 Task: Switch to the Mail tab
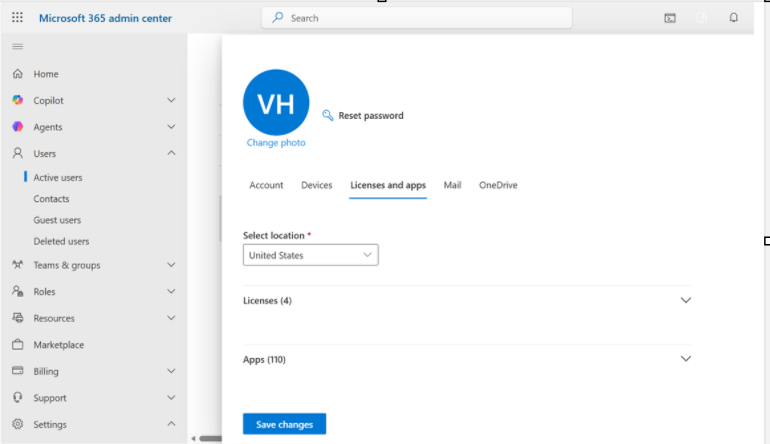pyautogui.click(x=452, y=185)
